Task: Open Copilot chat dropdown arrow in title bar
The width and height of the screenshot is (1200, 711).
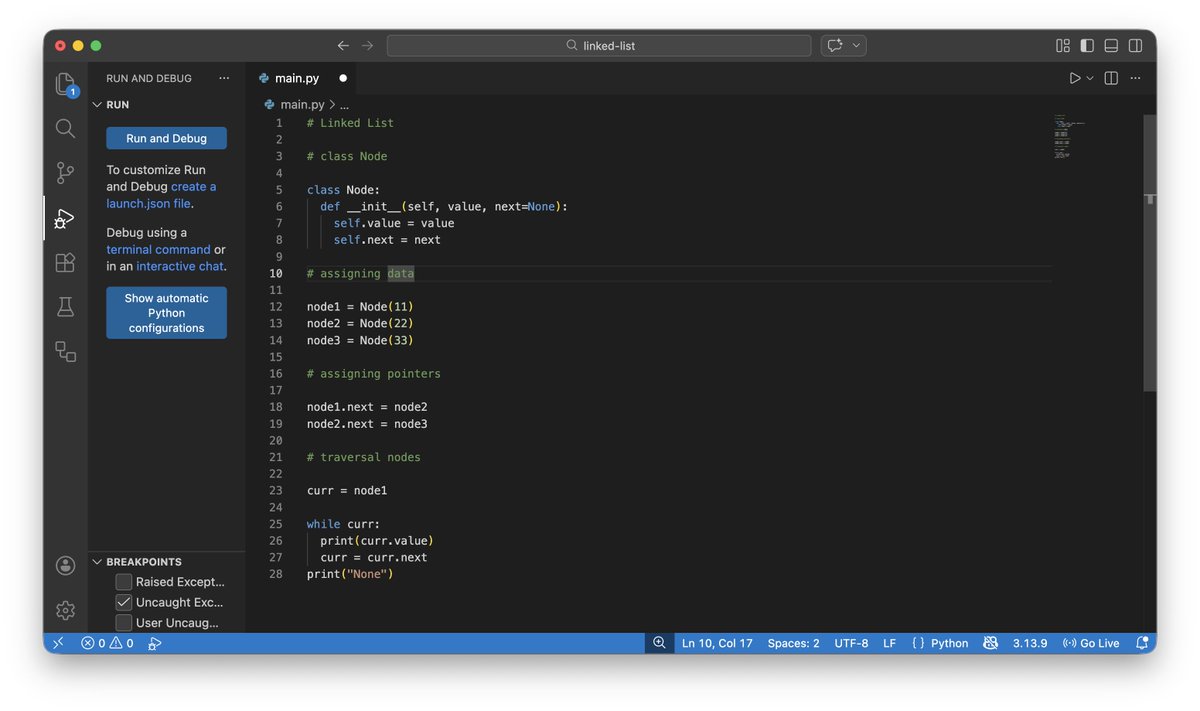Action: pyautogui.click(x=857, y=46)
